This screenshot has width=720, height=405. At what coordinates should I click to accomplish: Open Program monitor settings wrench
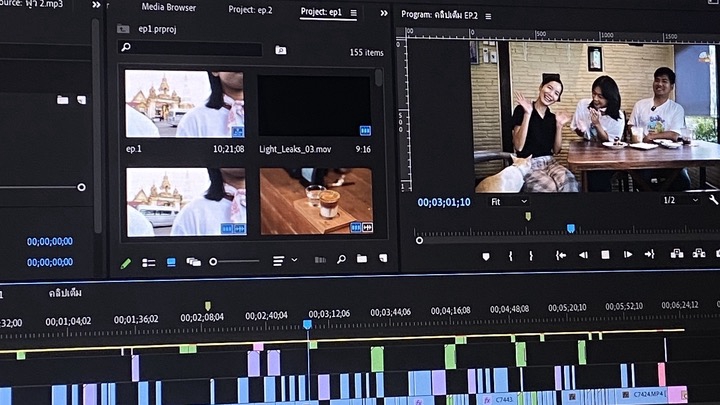tap(713, 200)
